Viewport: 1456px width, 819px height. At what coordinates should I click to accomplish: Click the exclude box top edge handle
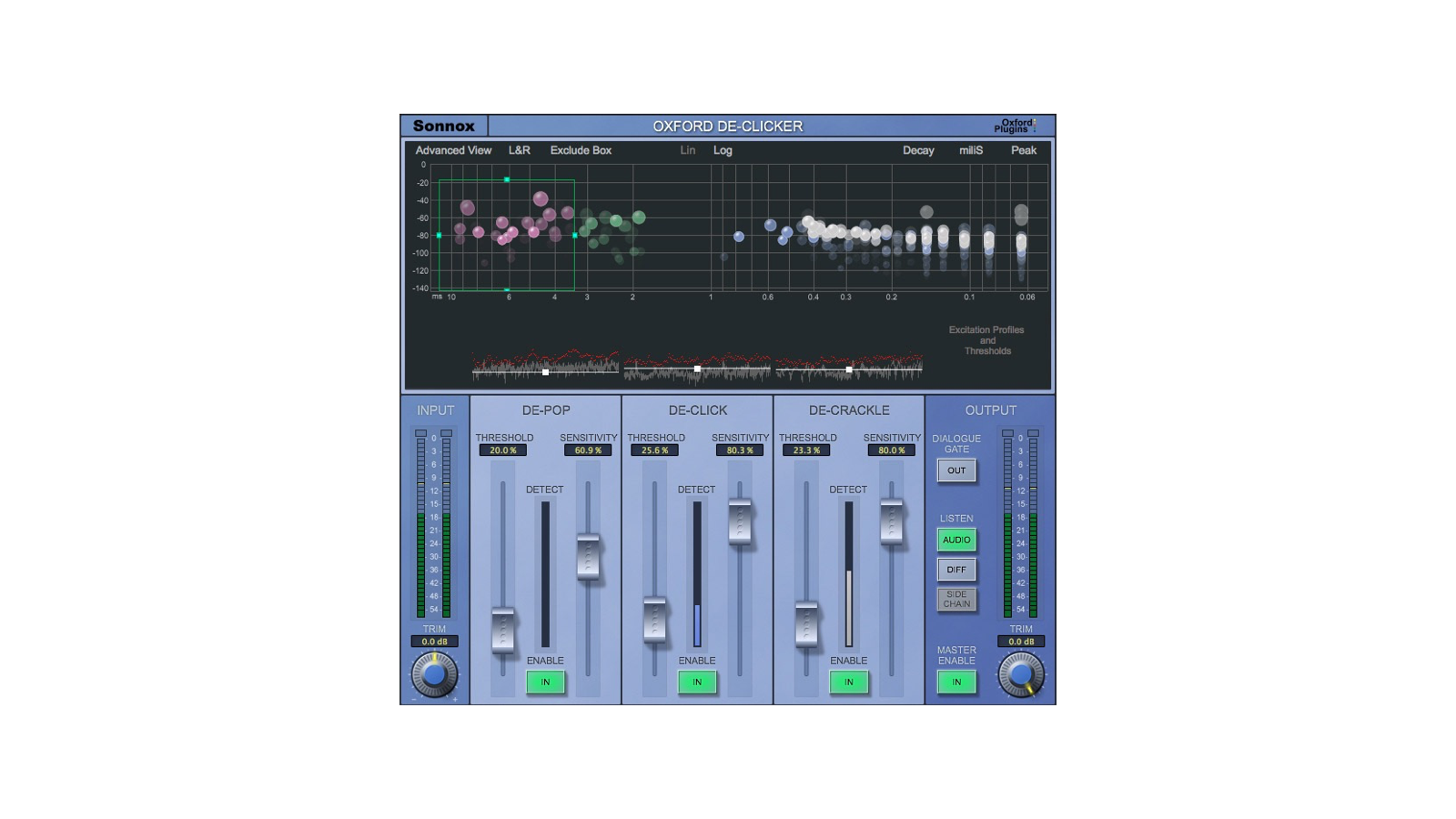(507, 179)
